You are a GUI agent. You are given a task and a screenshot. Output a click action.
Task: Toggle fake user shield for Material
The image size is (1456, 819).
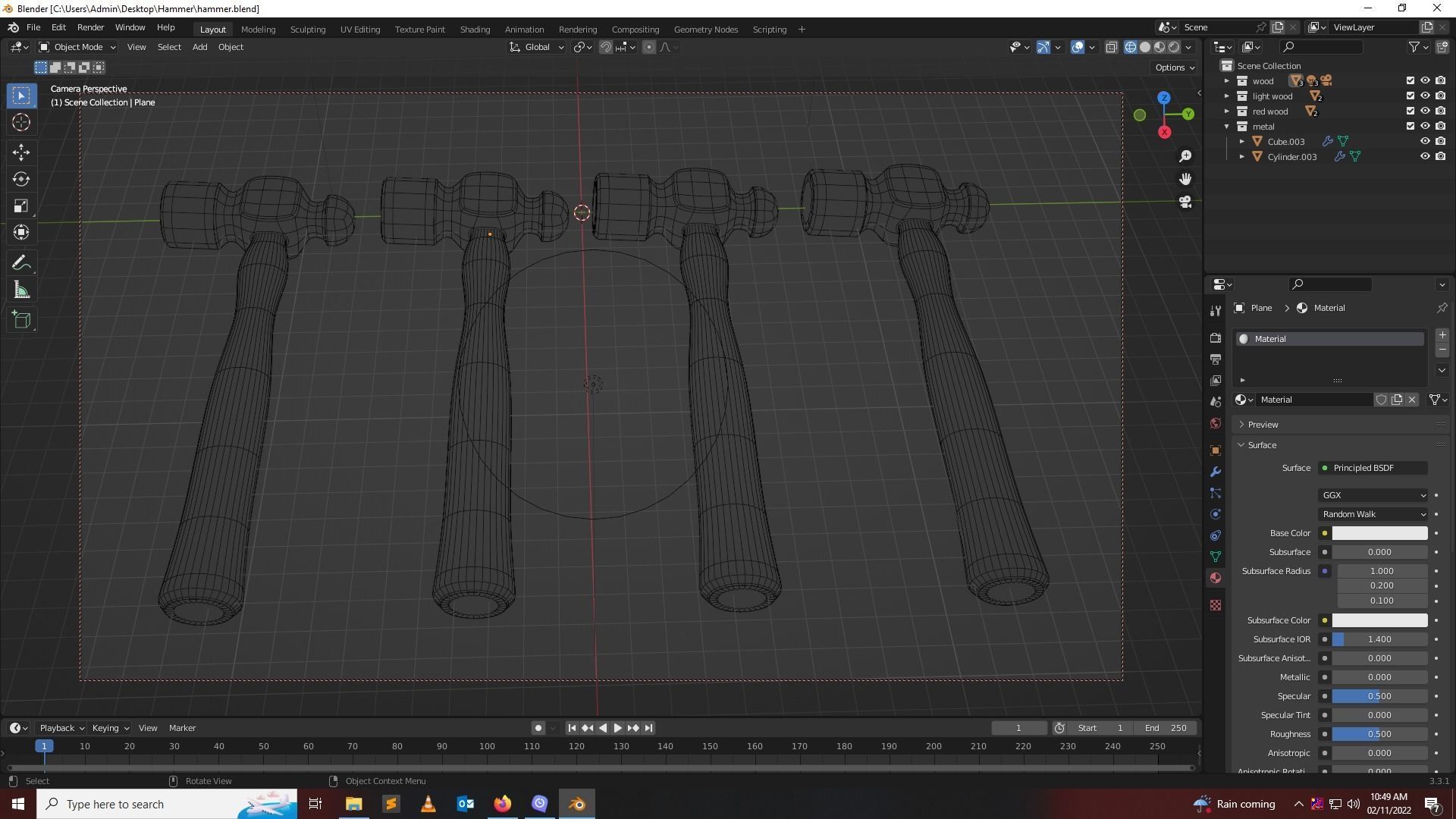(1382, 400)
